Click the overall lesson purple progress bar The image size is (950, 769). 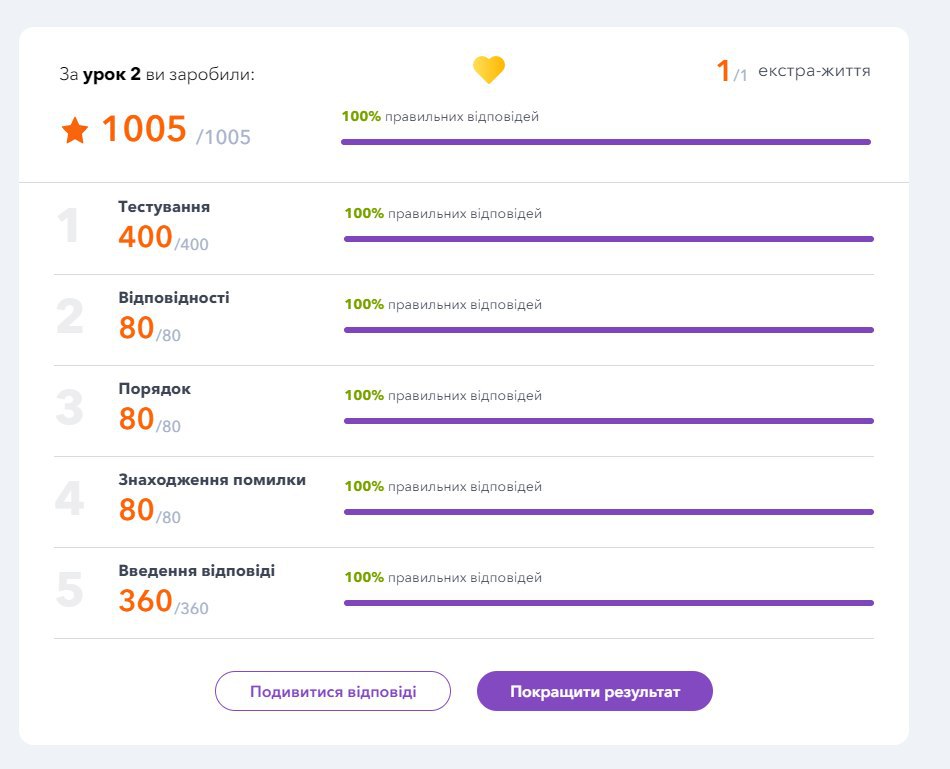coord(605,142)
